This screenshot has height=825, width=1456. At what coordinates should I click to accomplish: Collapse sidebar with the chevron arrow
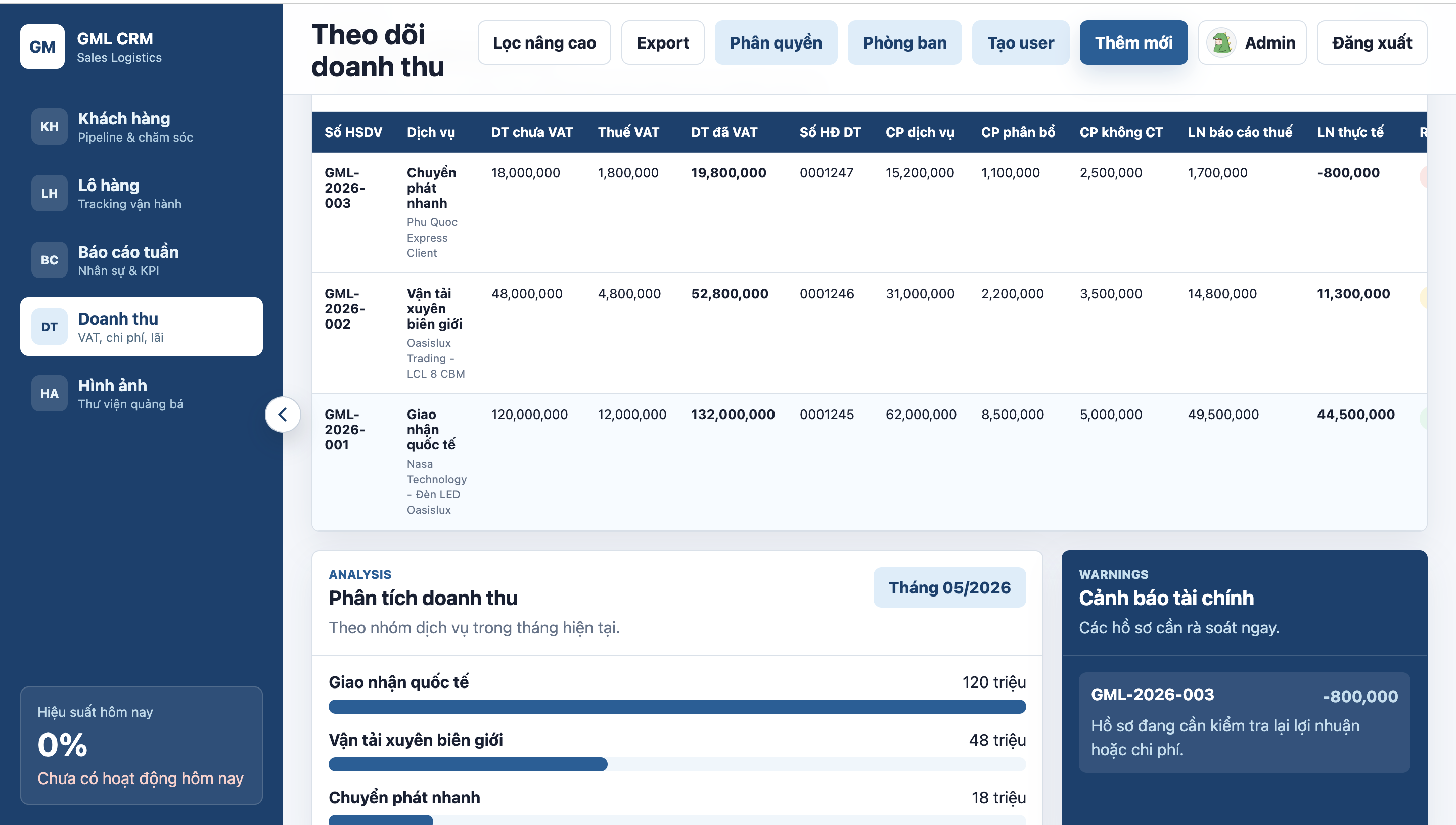[x=283, y=414]
